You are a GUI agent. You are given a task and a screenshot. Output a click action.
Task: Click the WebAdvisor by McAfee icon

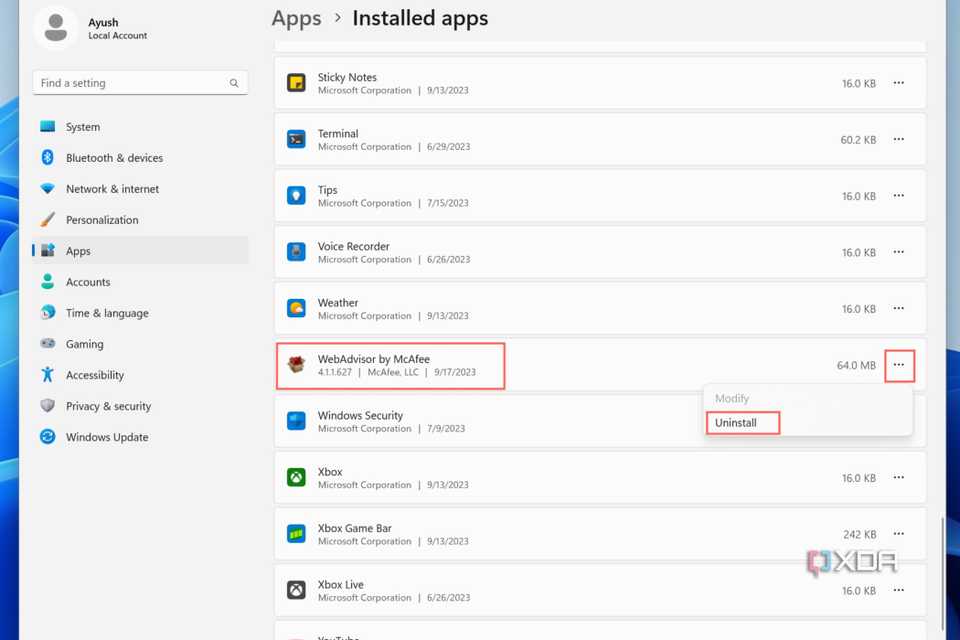point(296,364)
